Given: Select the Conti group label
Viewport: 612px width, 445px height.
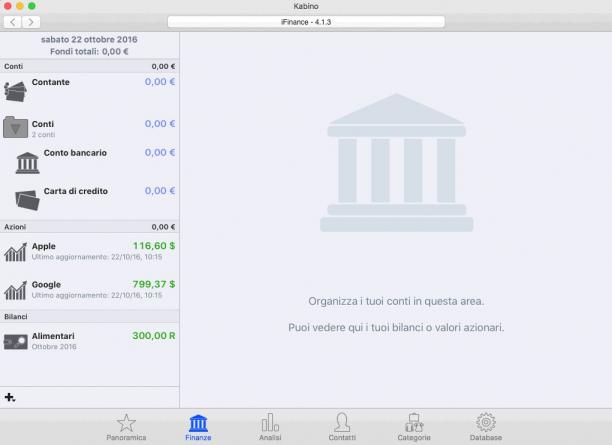Looking at the screenshot, I should click(x=43, y=124).
